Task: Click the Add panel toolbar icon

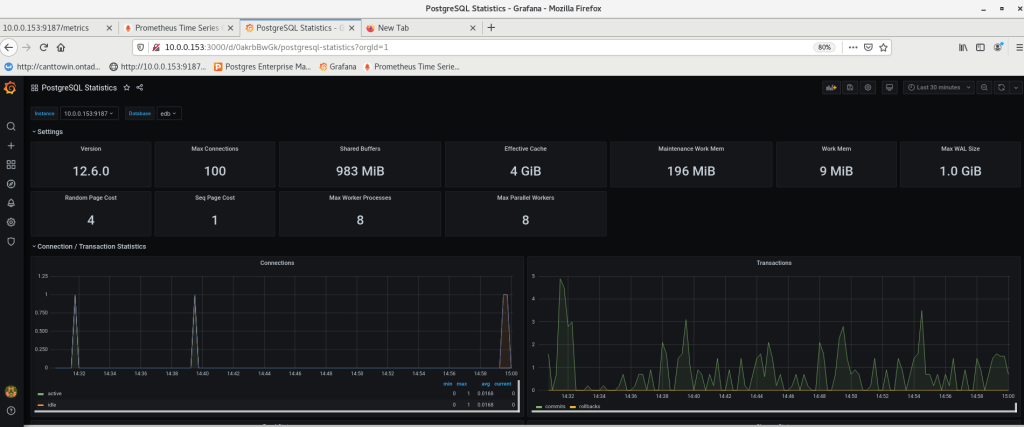Action: (x=829, y=88)
